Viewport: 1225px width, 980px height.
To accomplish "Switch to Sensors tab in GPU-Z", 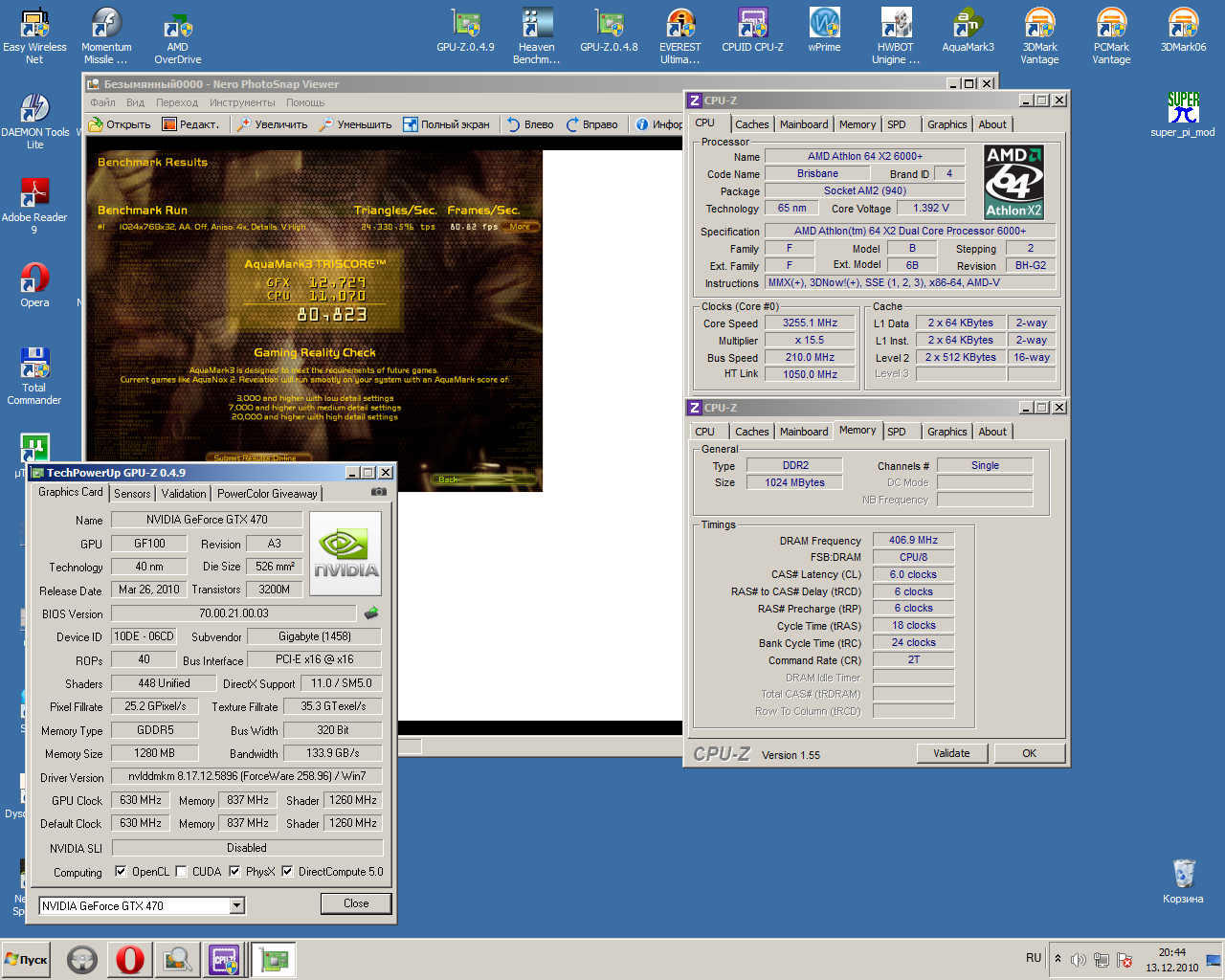I will 132,494.
